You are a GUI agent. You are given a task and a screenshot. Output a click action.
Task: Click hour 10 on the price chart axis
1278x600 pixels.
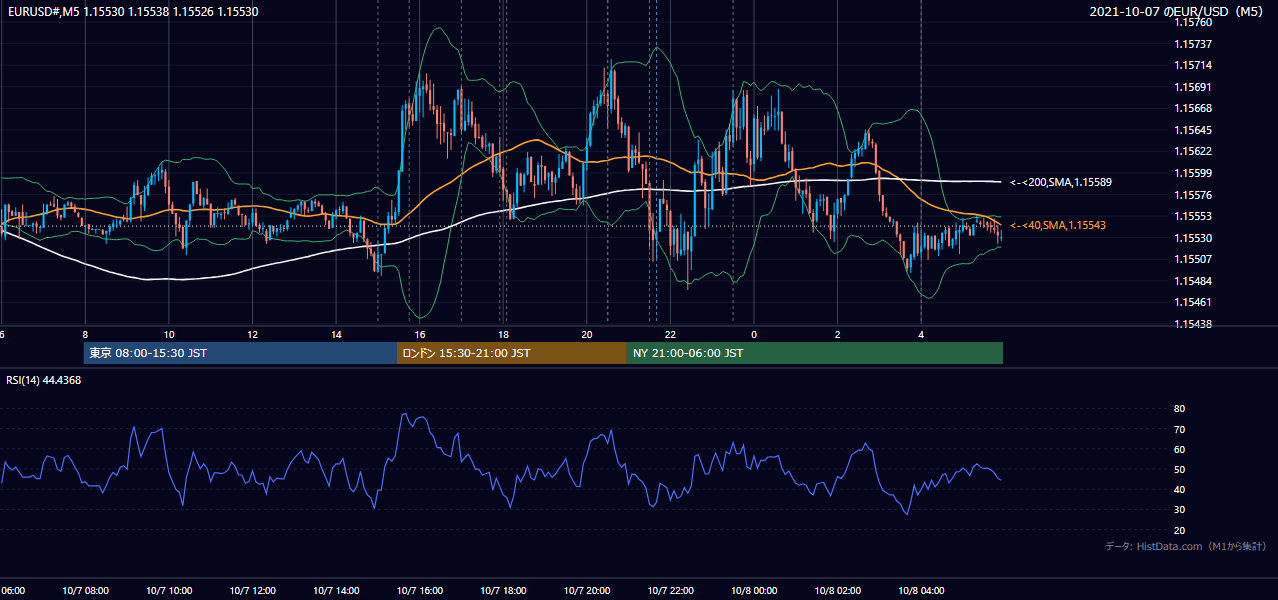click(169, 335)
